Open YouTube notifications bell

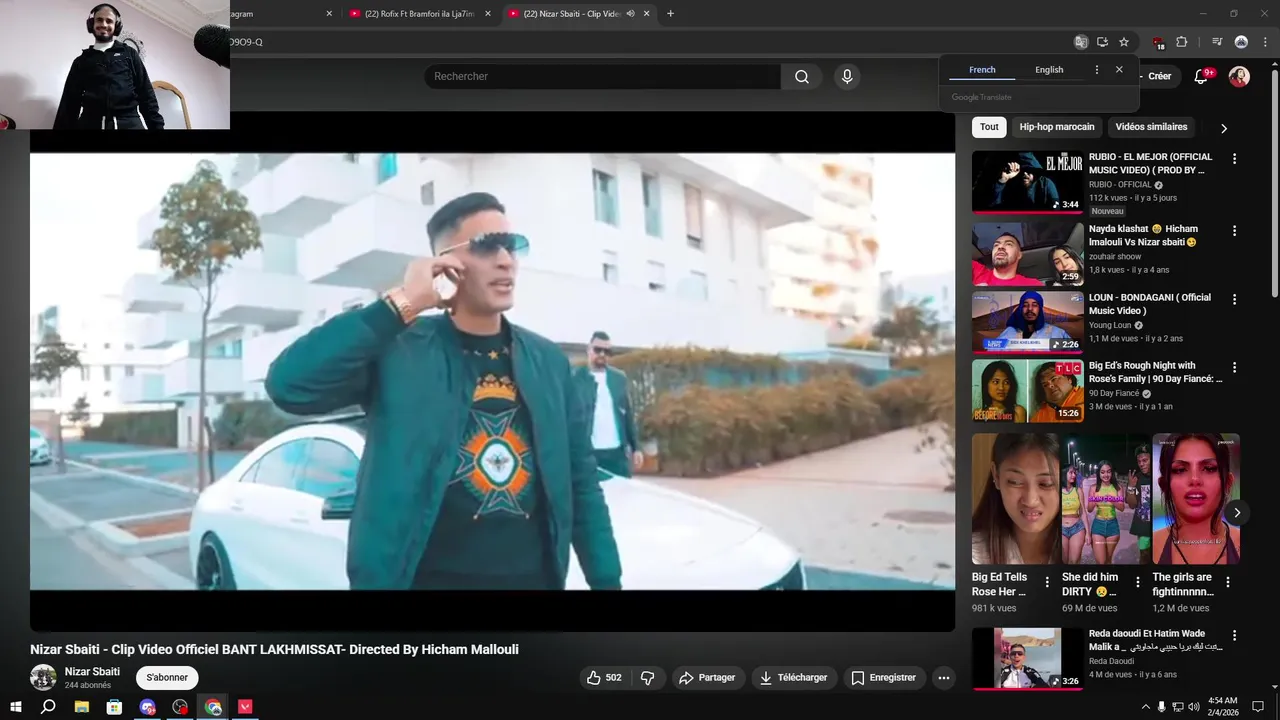1202,77
